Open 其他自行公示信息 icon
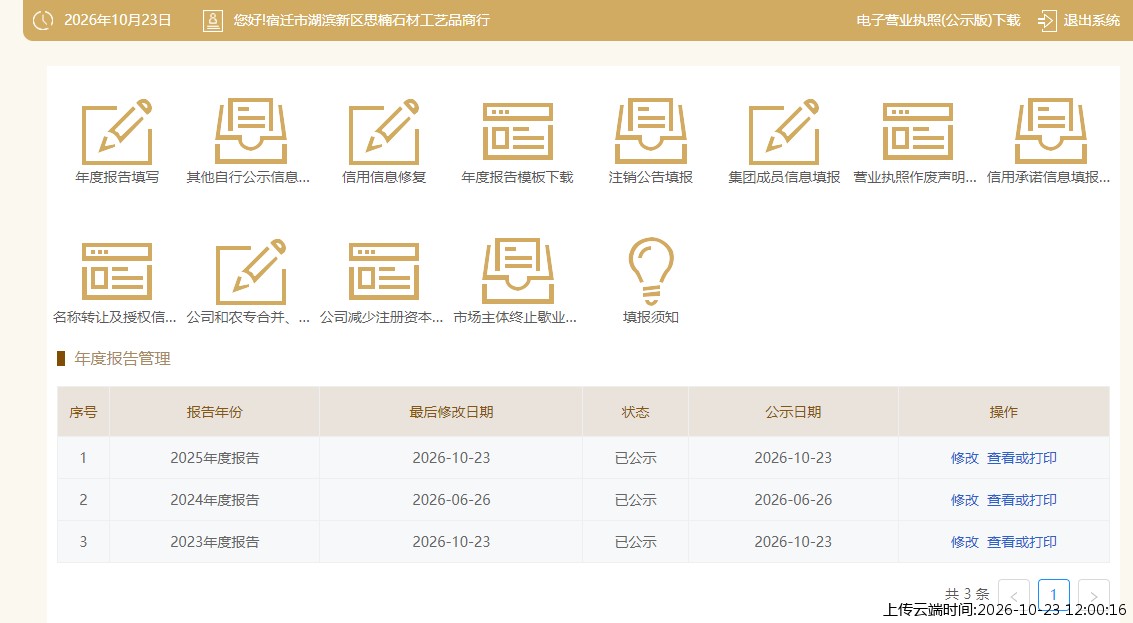The width and height of the screenshot is (1133, 623). (x=250, y=132)
